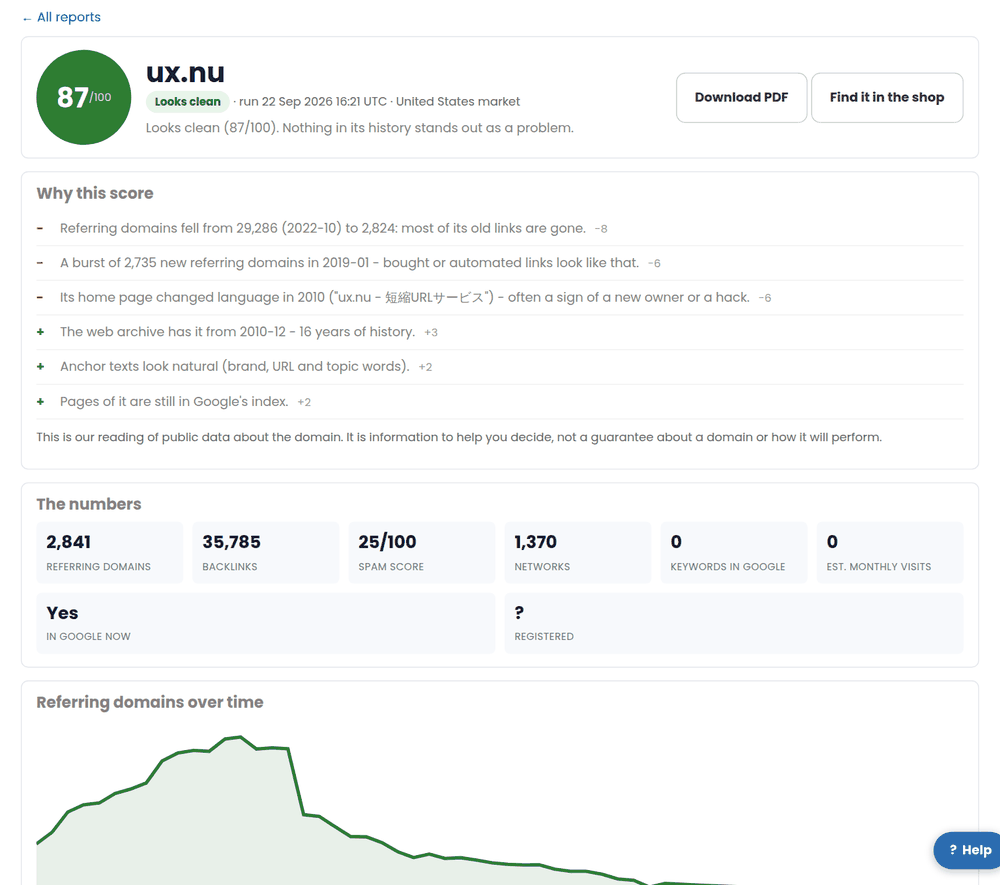Screen dimensions: 1000x885
Task: Select the score summary sentence under the title
Action: pos(360,128)
